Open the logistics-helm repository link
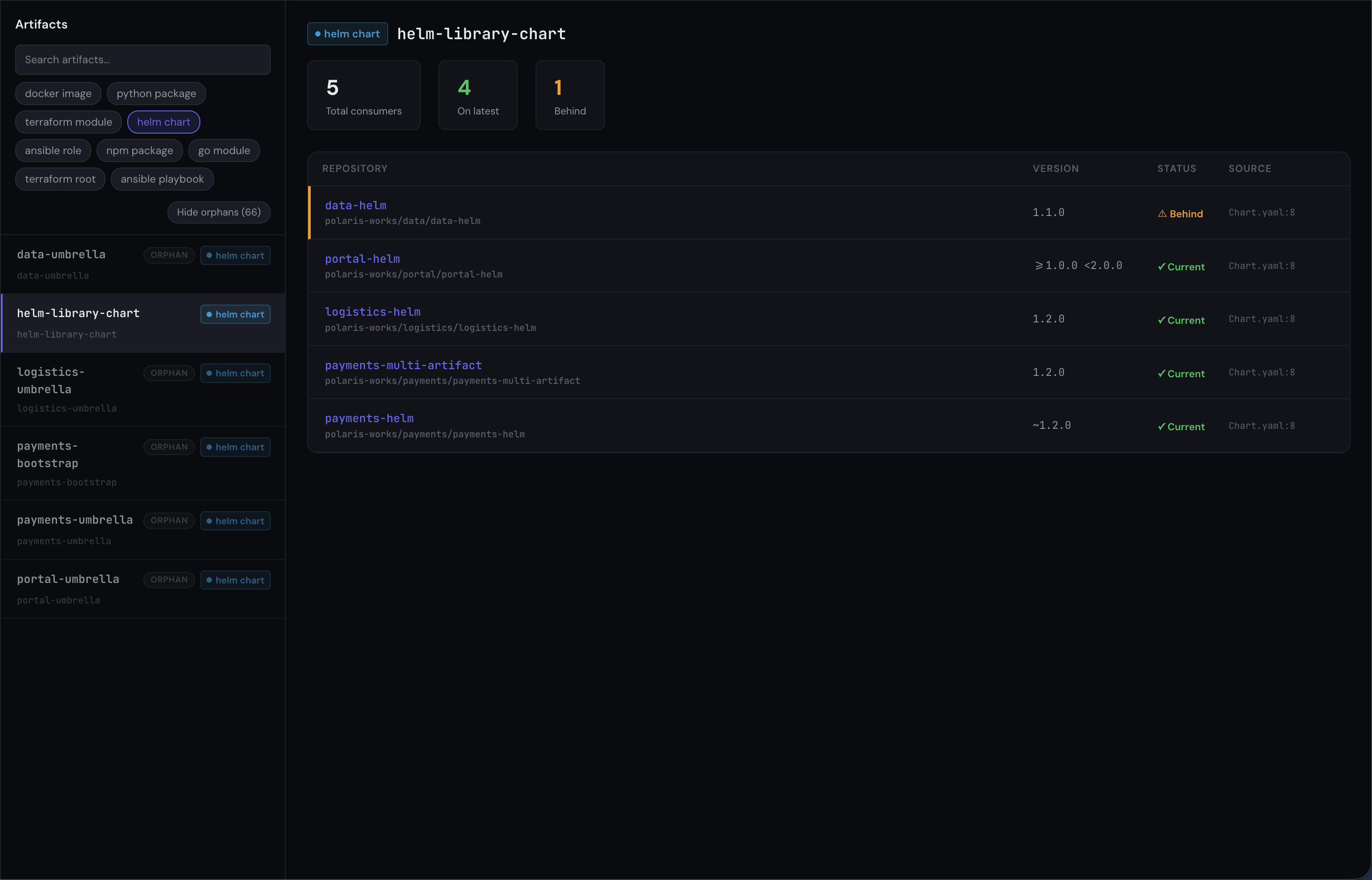 (x=373, y=312)
